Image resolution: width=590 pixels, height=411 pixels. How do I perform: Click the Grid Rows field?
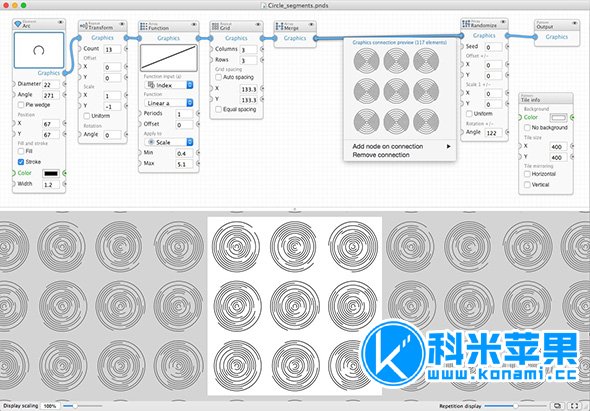(248, 60)
